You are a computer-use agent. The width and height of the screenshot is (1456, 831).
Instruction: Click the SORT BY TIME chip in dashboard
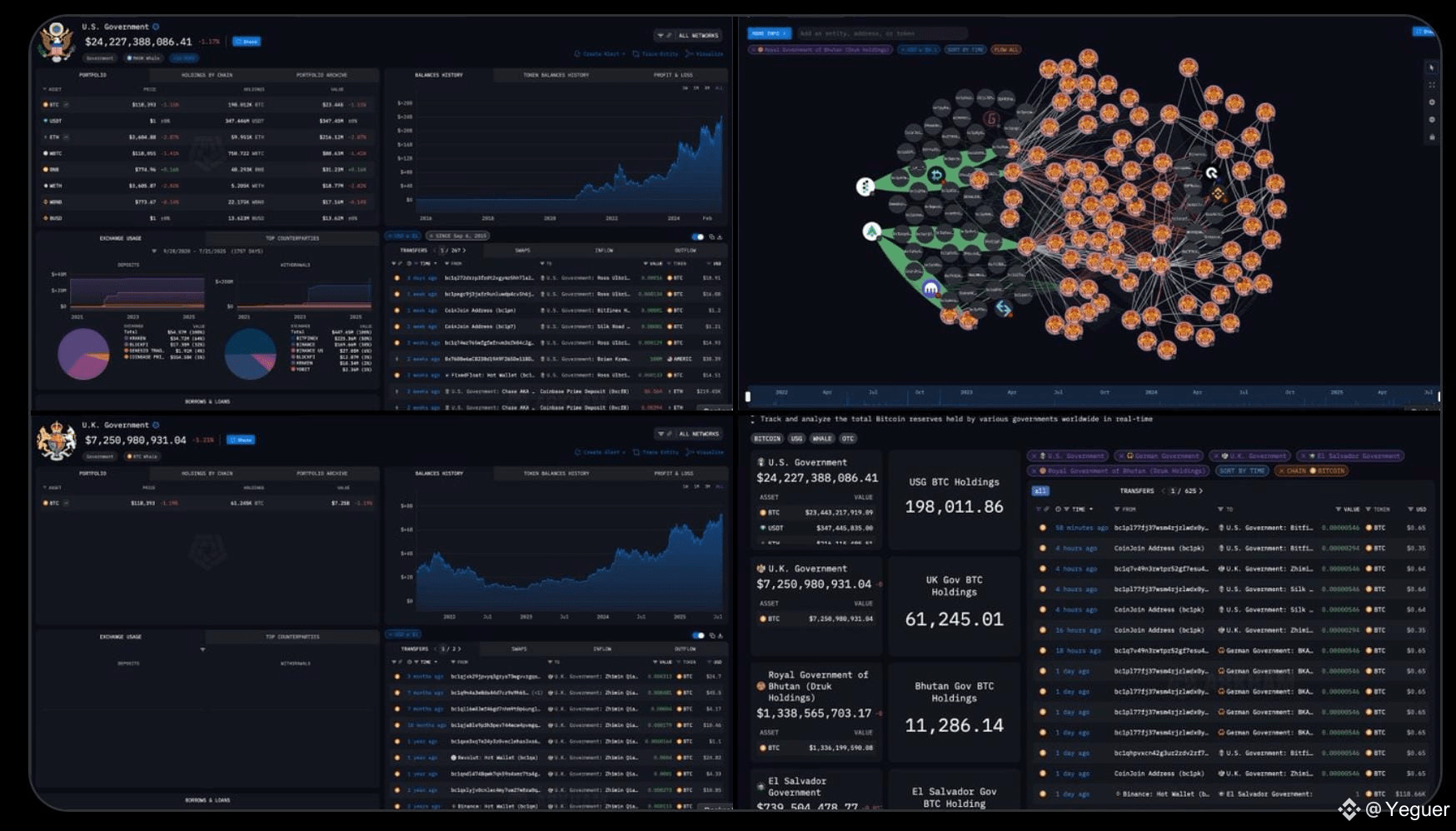tap(1242, 471)
